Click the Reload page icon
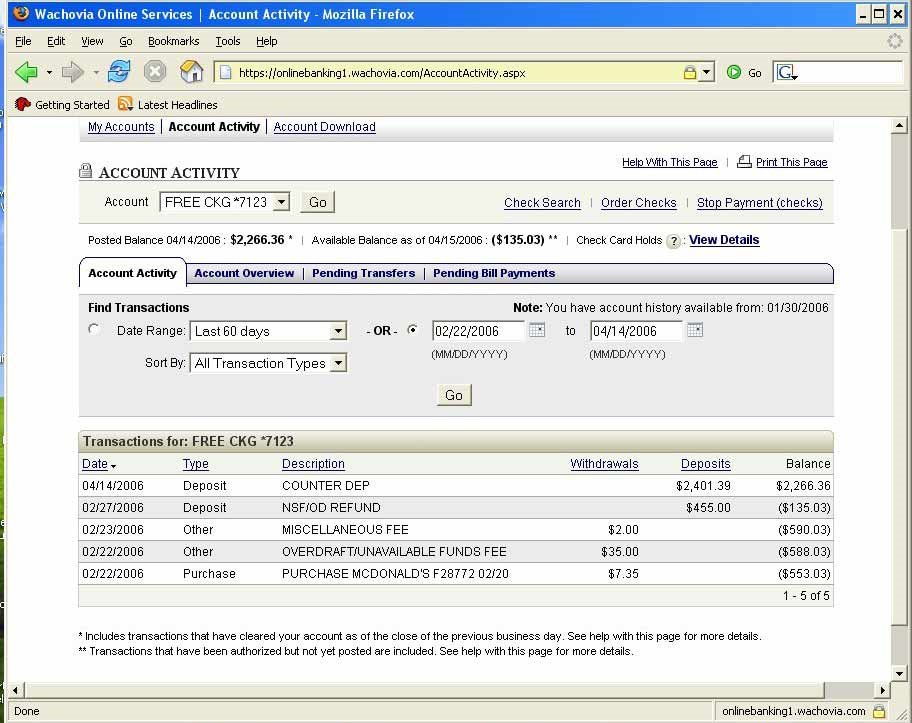The width and height of the screenshot is (912, 723). pyautogui.click(x=119, y=72)
